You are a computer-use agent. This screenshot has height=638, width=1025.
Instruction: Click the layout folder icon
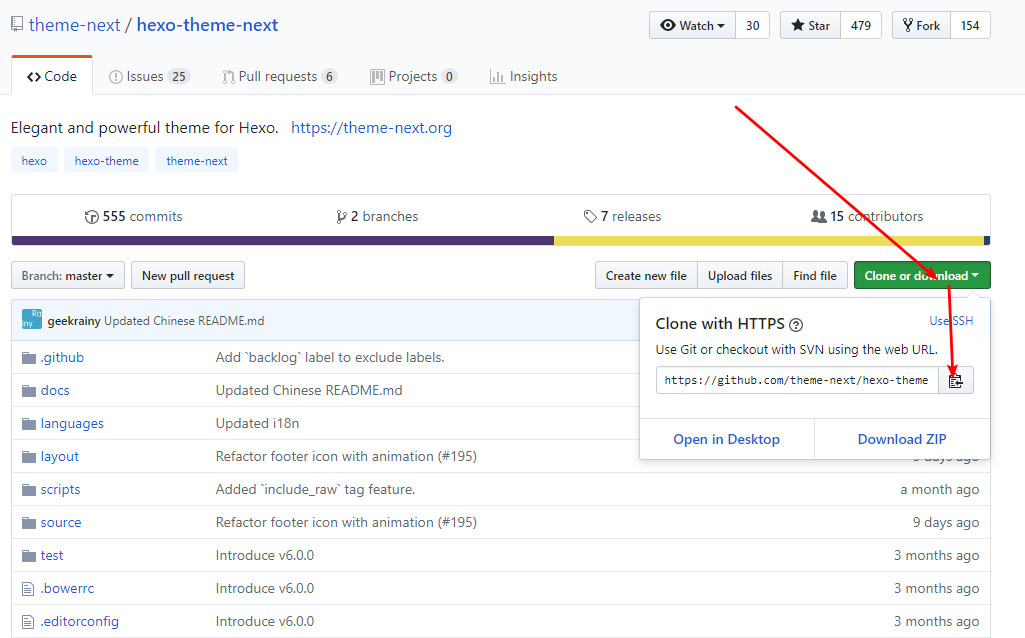pos(29,457)
